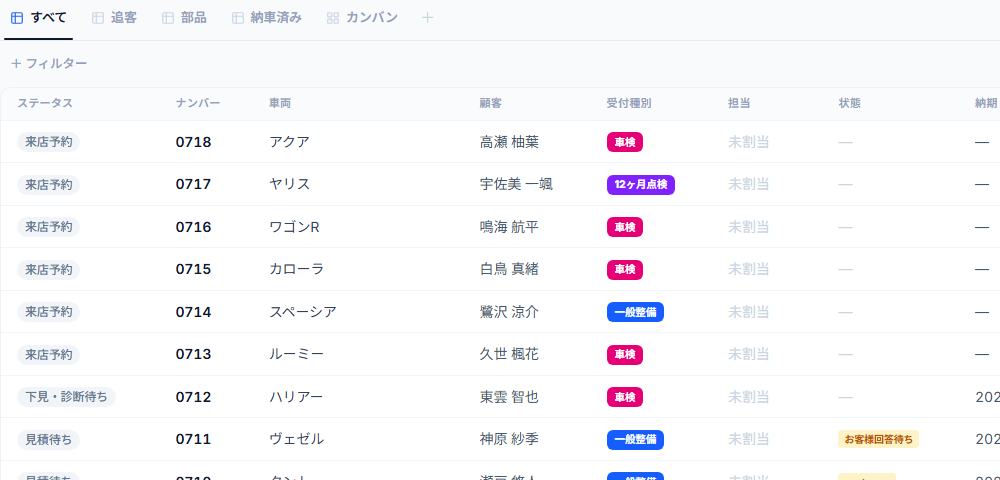1000x480 pixels.
Task: Click the 担当 column header
Action: pyautogui.click(x=739, y=103)
